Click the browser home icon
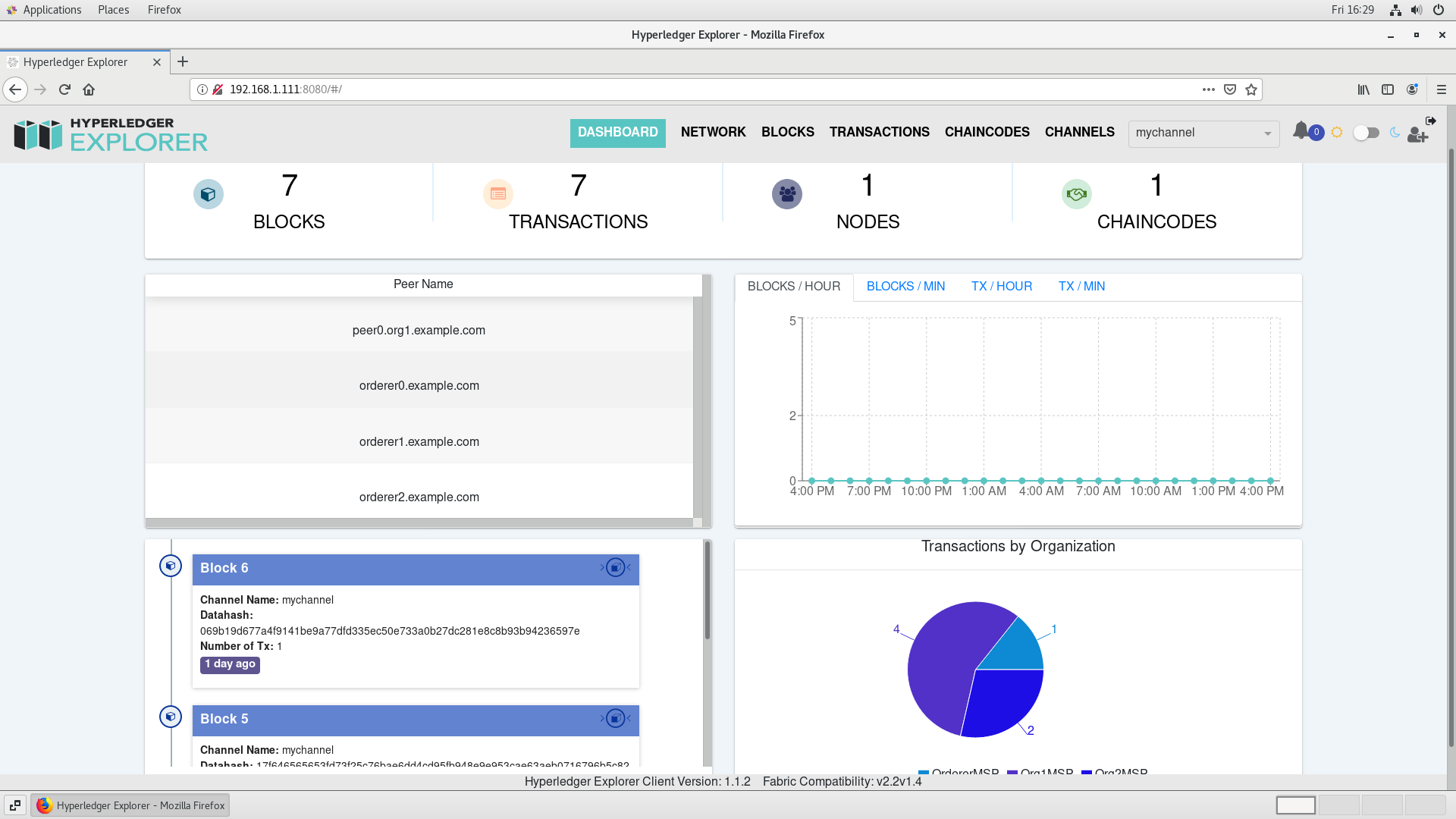 [x=89, y=89]
